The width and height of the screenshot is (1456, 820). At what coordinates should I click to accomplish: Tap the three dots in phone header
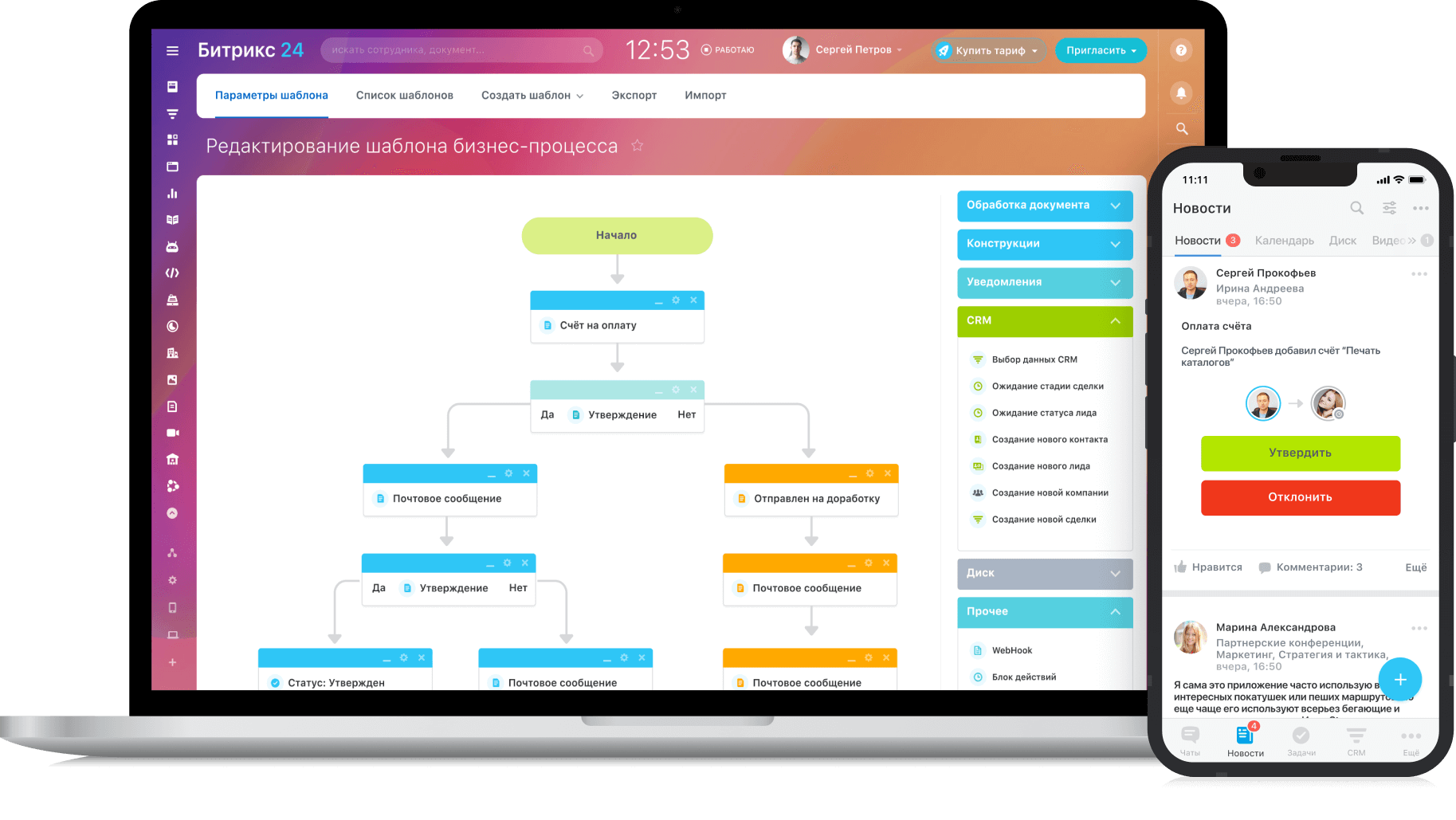(1421, 208)
